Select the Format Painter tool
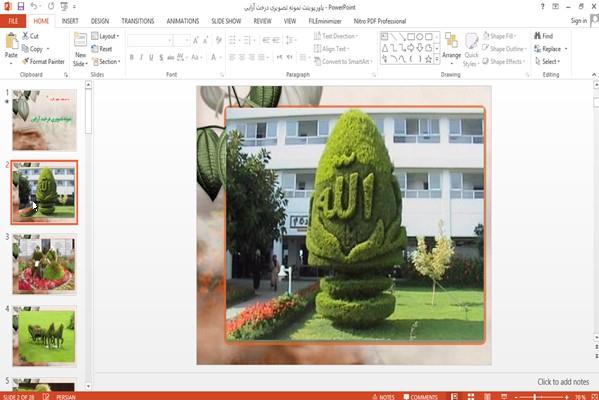 (x=43, y=62)
